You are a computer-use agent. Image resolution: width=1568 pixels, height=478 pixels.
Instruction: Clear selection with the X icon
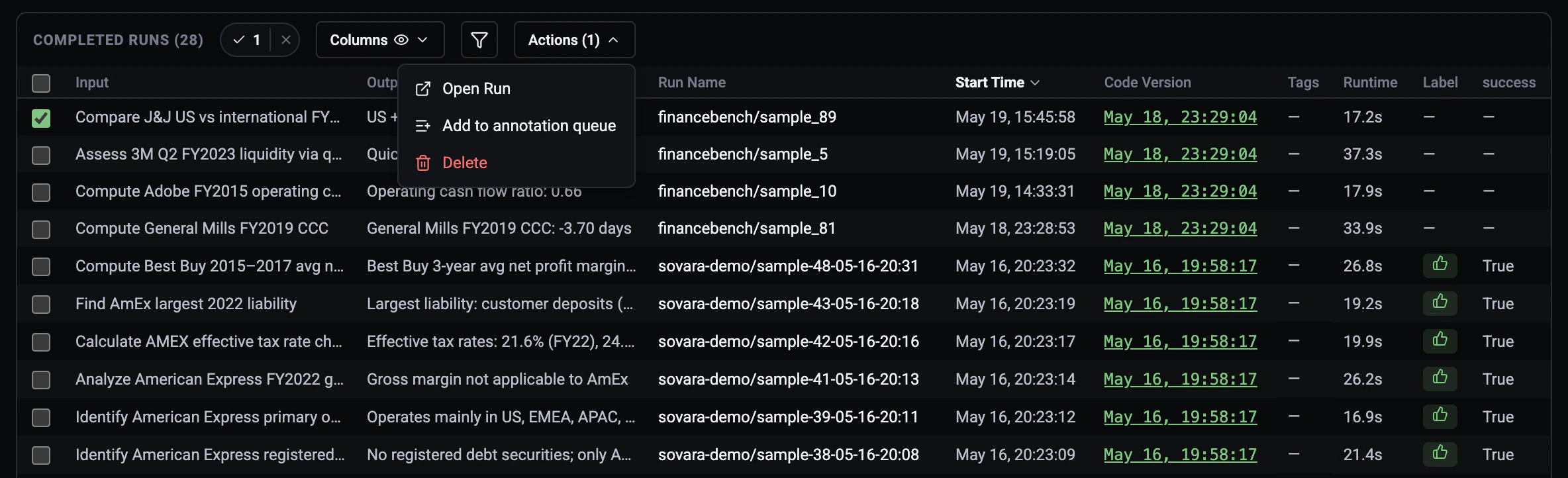pyautogui.click(x=285, y=40)
